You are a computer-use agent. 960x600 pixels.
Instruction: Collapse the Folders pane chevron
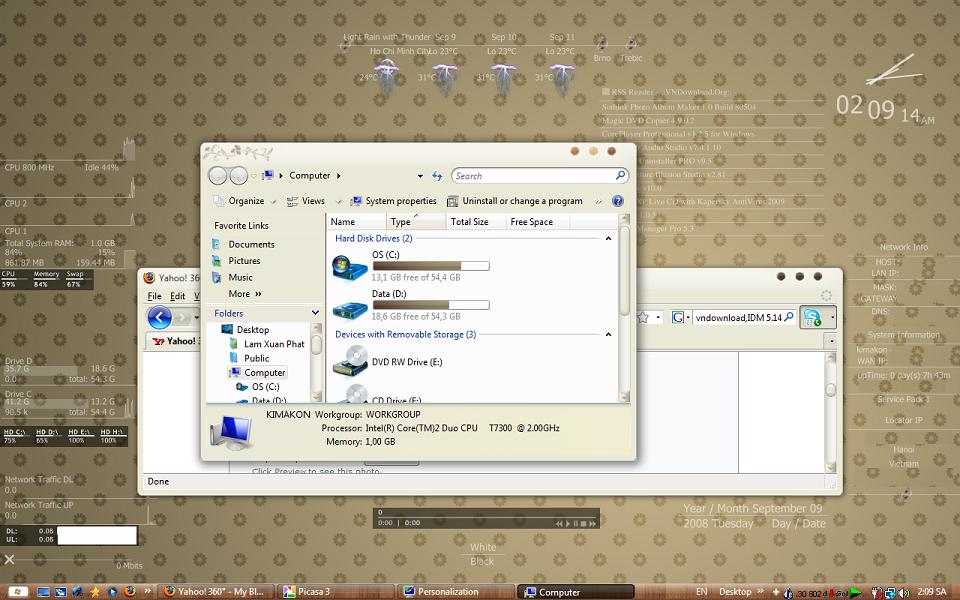pos(315,313)
